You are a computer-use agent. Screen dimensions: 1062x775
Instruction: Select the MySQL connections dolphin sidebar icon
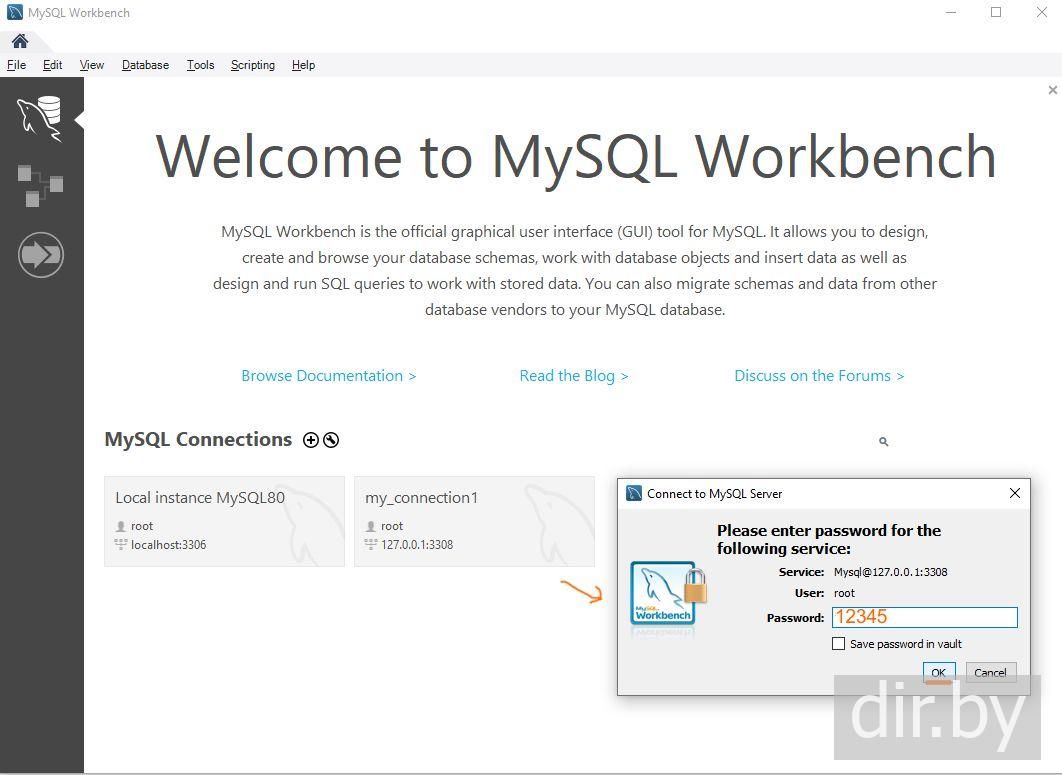(x=40, y=119)
